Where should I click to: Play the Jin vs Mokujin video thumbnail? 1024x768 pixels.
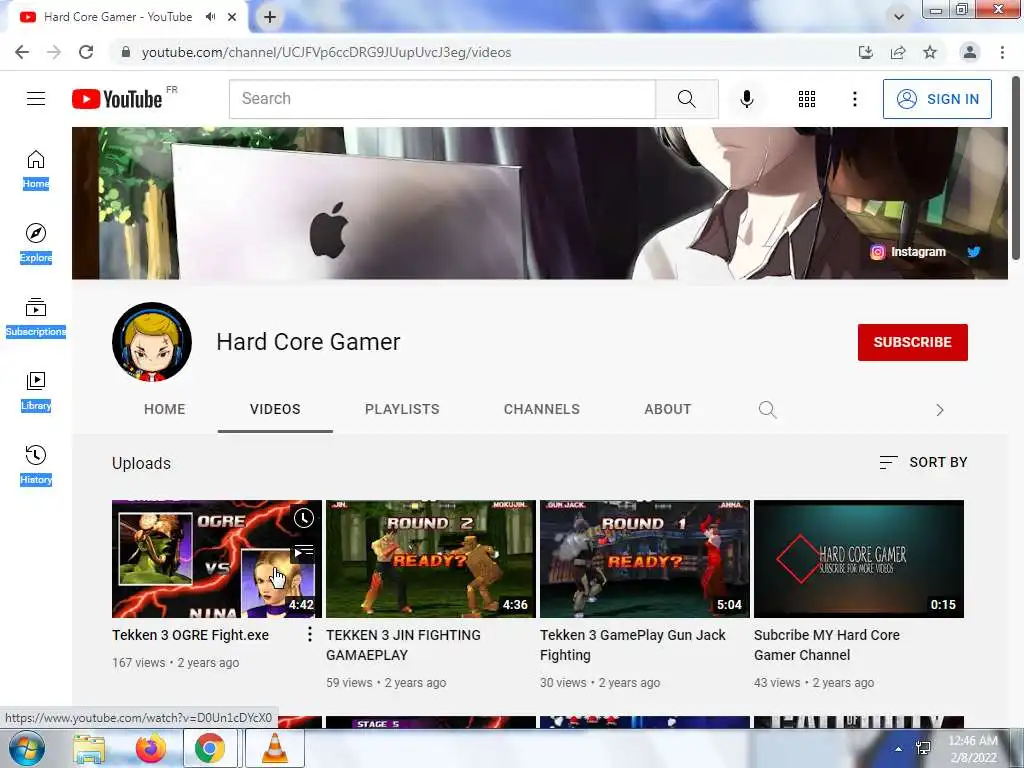431,559
